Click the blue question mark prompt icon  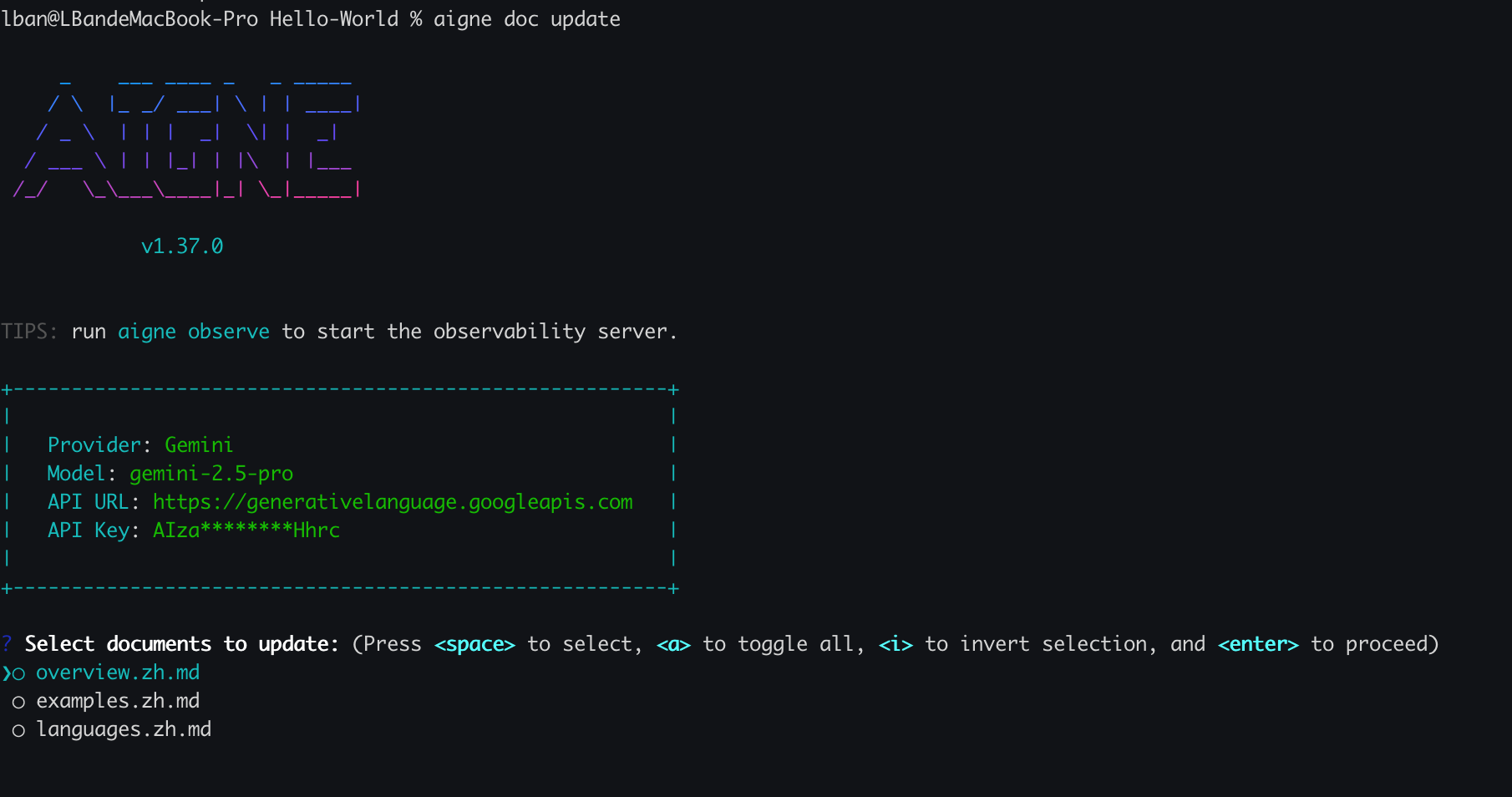pyautogui.click(x=7, y=644)
